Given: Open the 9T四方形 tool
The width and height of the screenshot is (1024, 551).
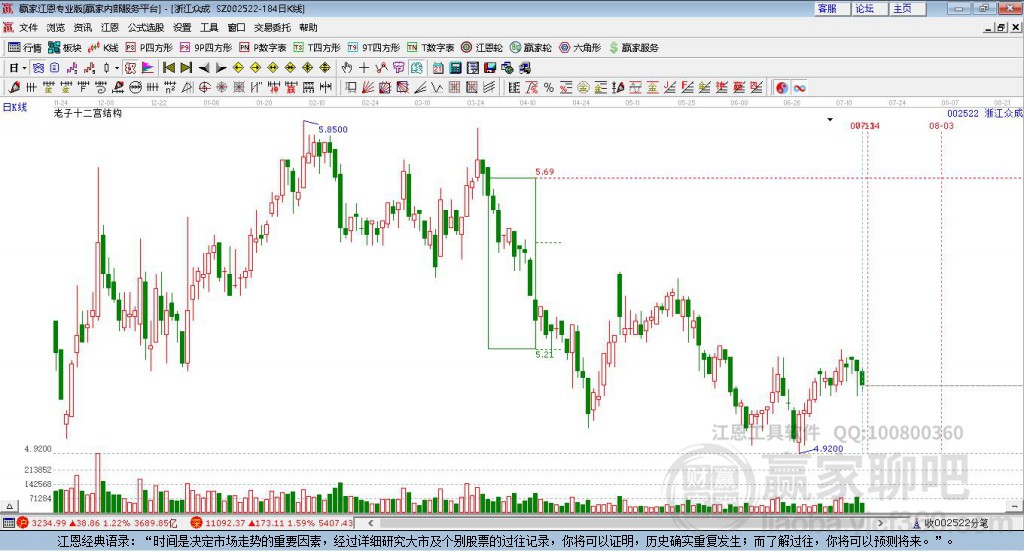Looking at the screenshot, I should tap(374, 48).
